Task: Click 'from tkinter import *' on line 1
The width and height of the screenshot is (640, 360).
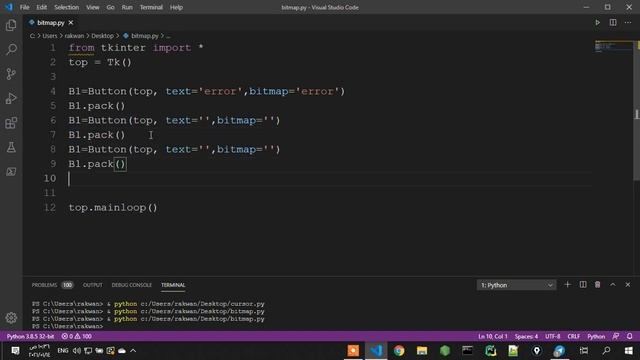Action: (x=136, y=48)
